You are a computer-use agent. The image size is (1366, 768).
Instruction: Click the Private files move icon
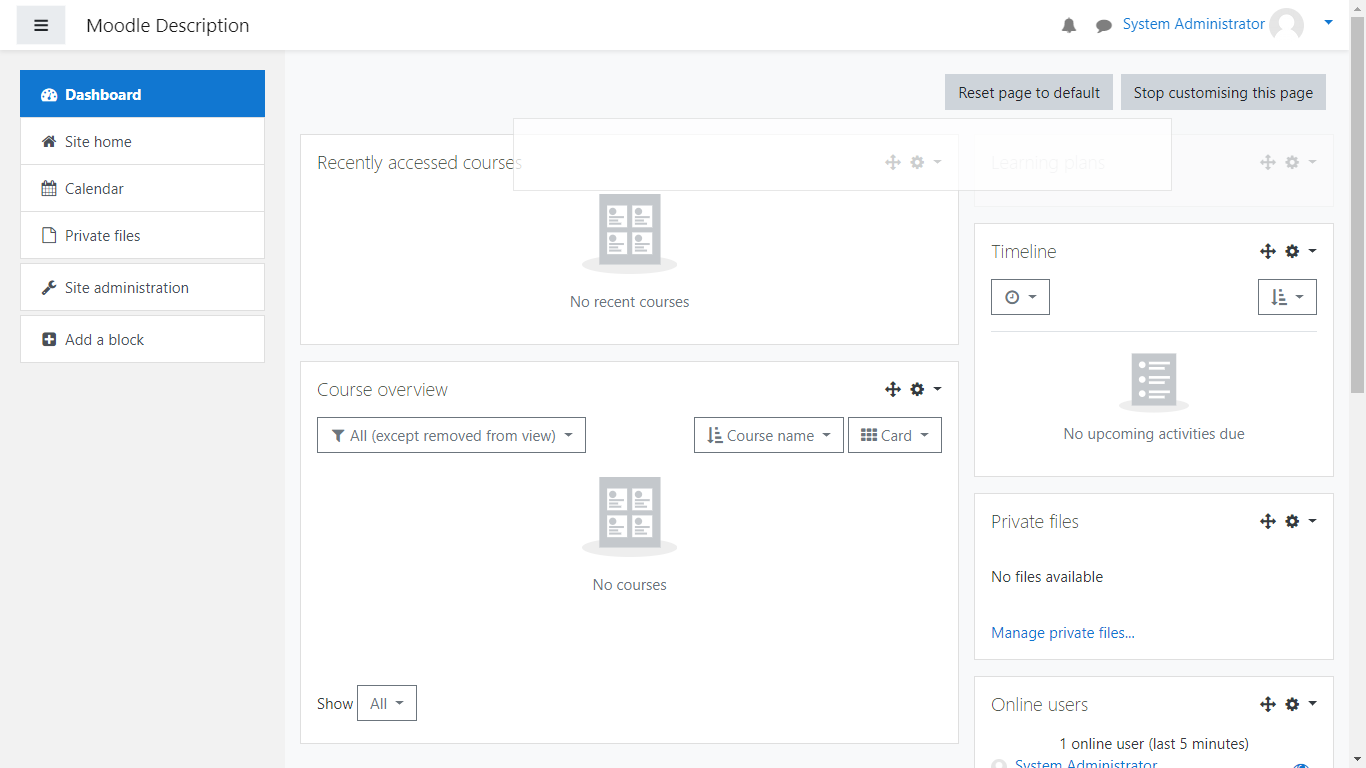(x=1268, y=521)
